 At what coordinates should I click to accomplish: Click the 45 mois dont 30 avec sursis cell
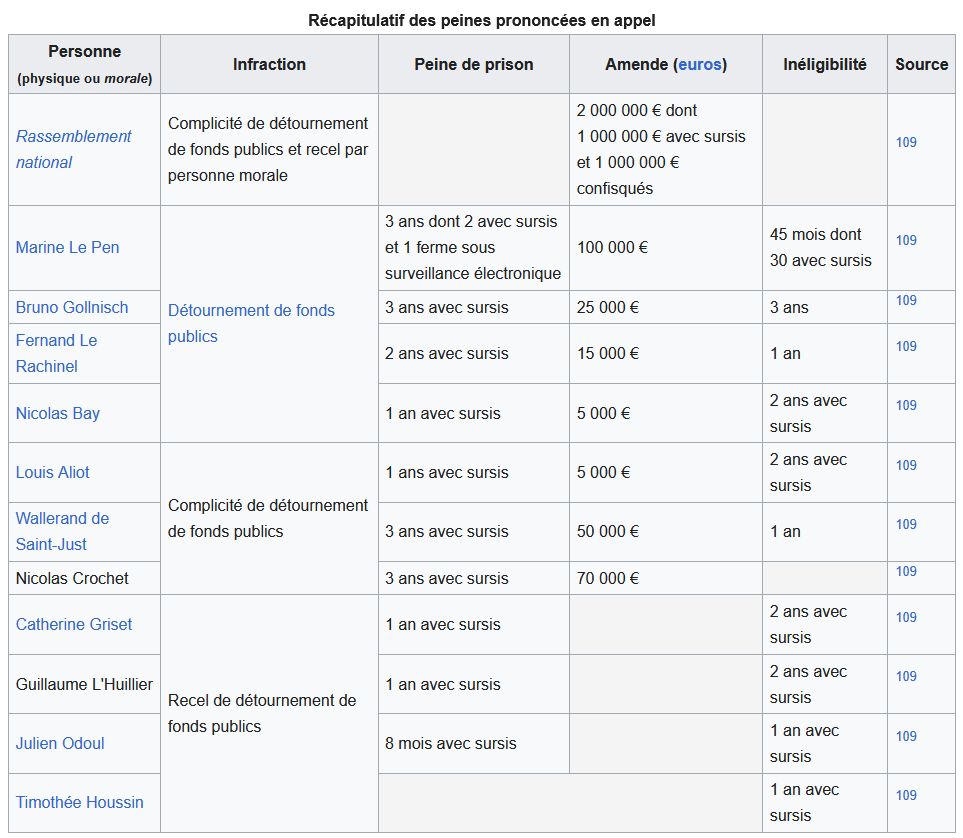point(825,248)
